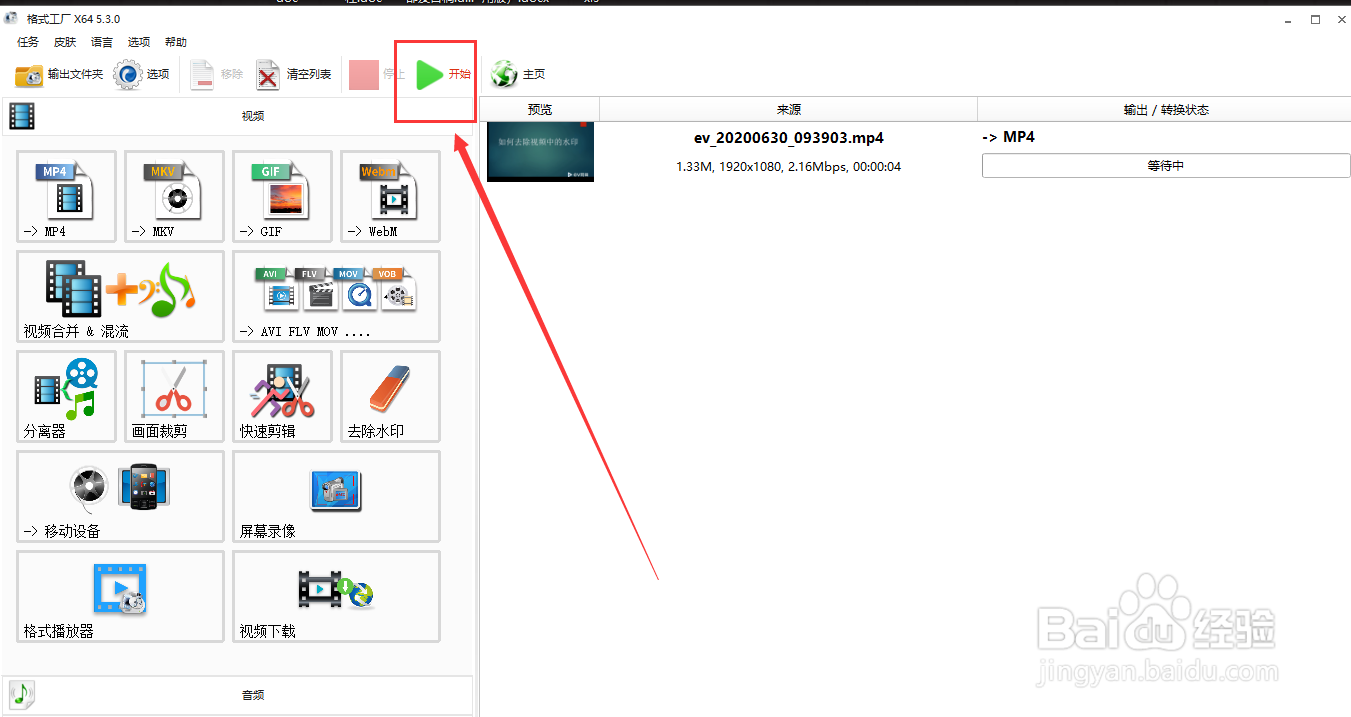This screenshot has height=717, width=1351.
Task: Click the file info line 1.33M, 1920x1080
Action: (x=788, y=167)
